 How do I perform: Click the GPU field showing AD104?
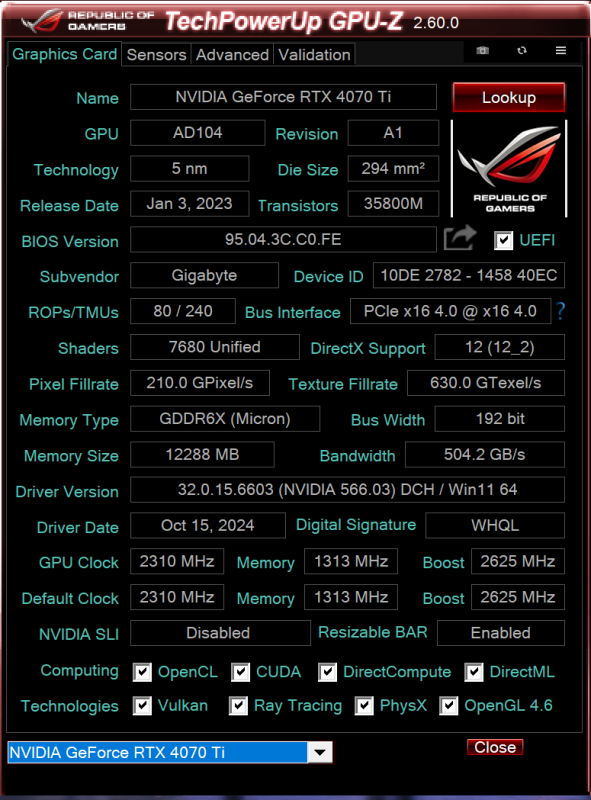pyautogui.click(x=198, y=133)
